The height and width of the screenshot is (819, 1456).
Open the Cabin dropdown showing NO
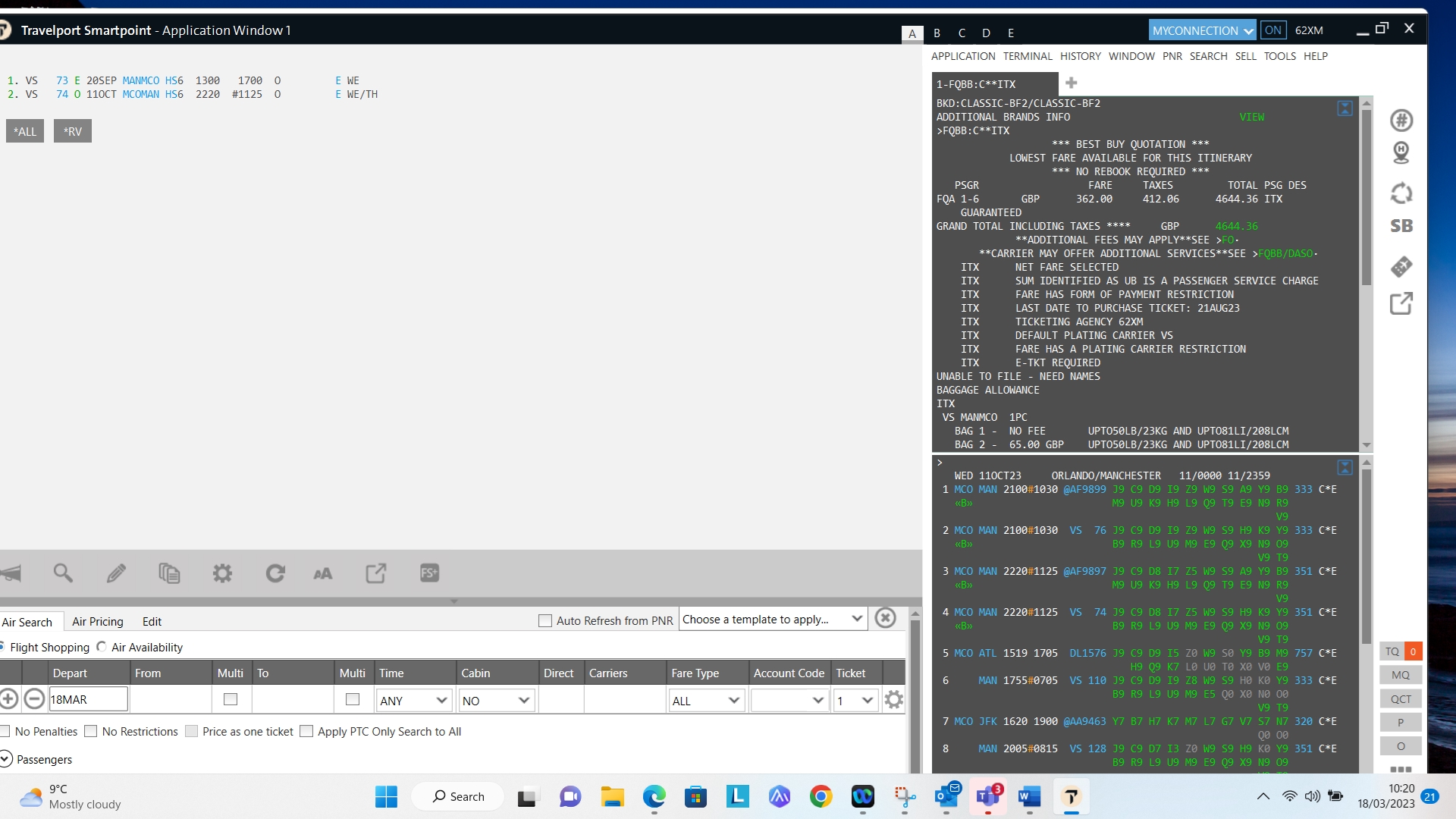point(496,701)
